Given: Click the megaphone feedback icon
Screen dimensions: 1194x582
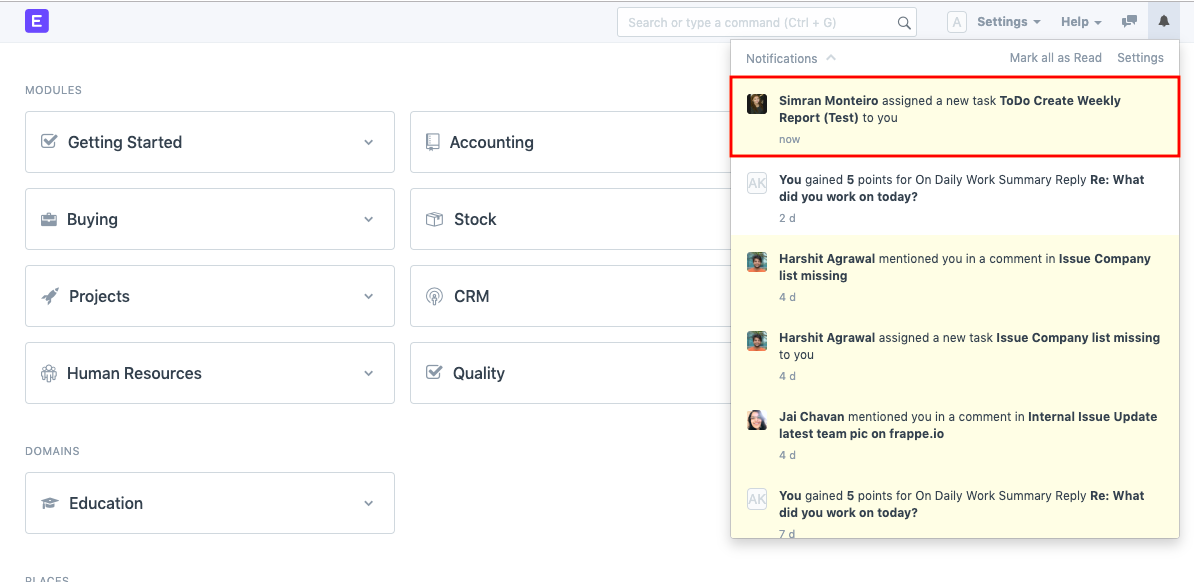Looking at the screenshot, I should [x=1129, y=21].
